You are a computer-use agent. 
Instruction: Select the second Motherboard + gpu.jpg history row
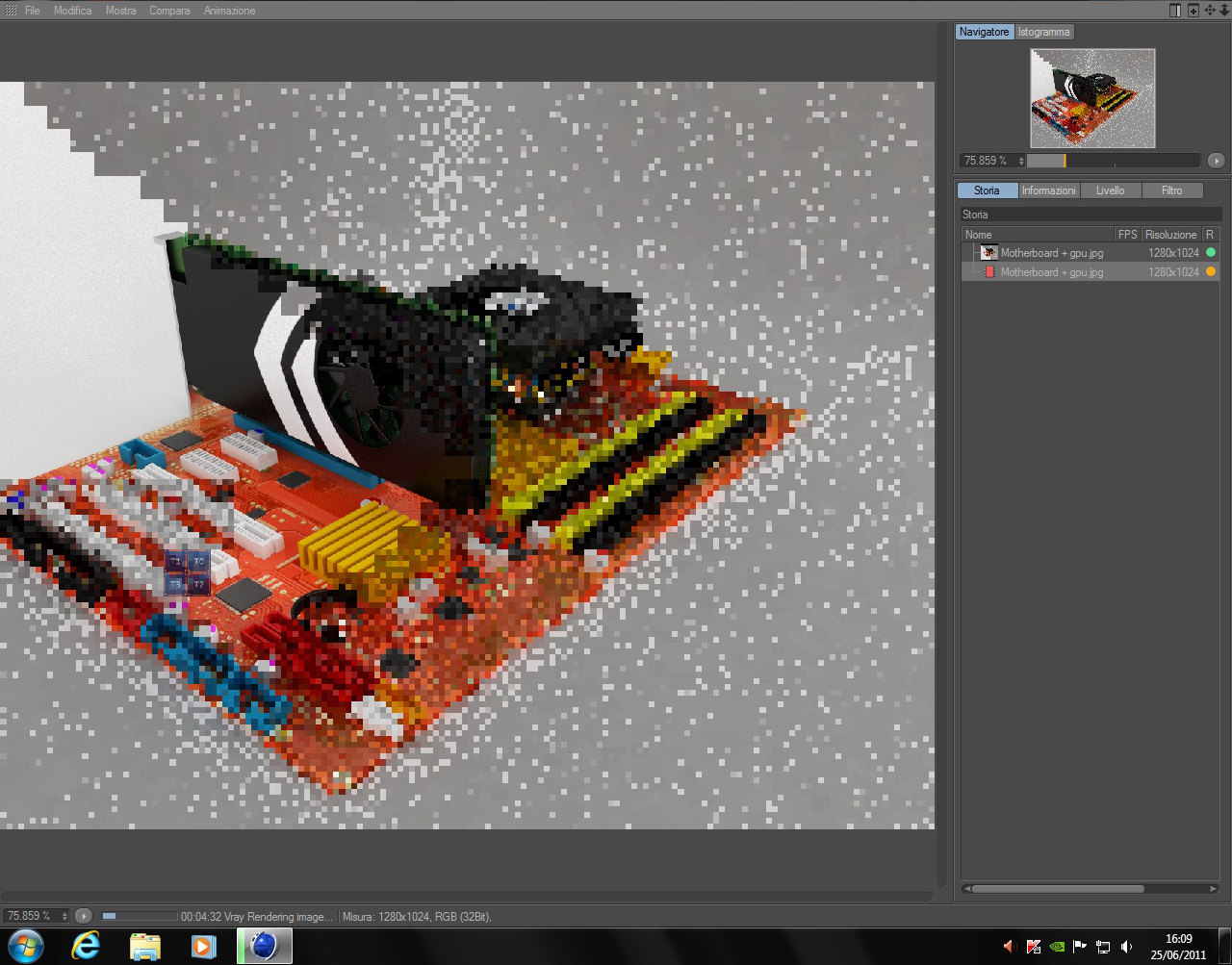pyautogui.click(x=1091, y=272)
